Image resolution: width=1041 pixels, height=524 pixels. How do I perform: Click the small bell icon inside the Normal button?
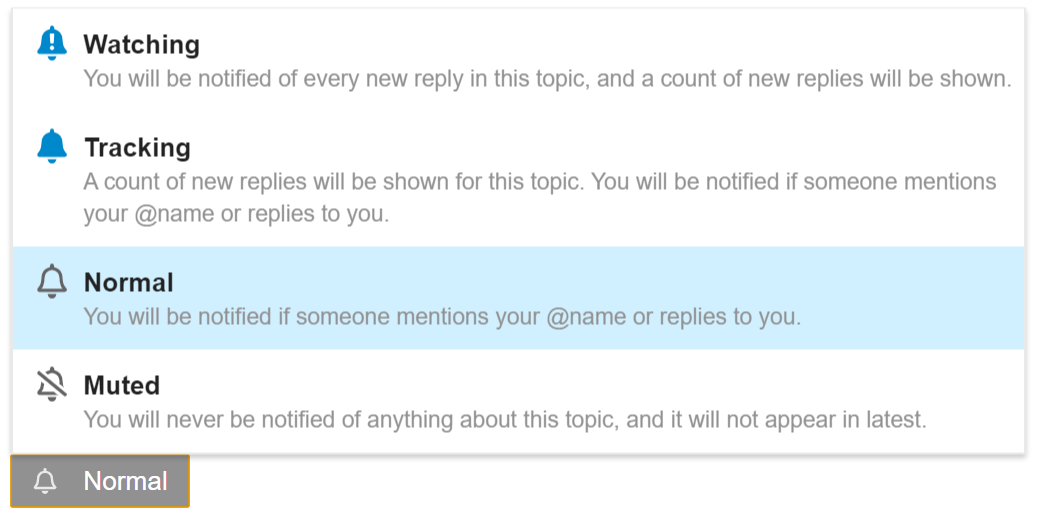click(x=45, y=482)
